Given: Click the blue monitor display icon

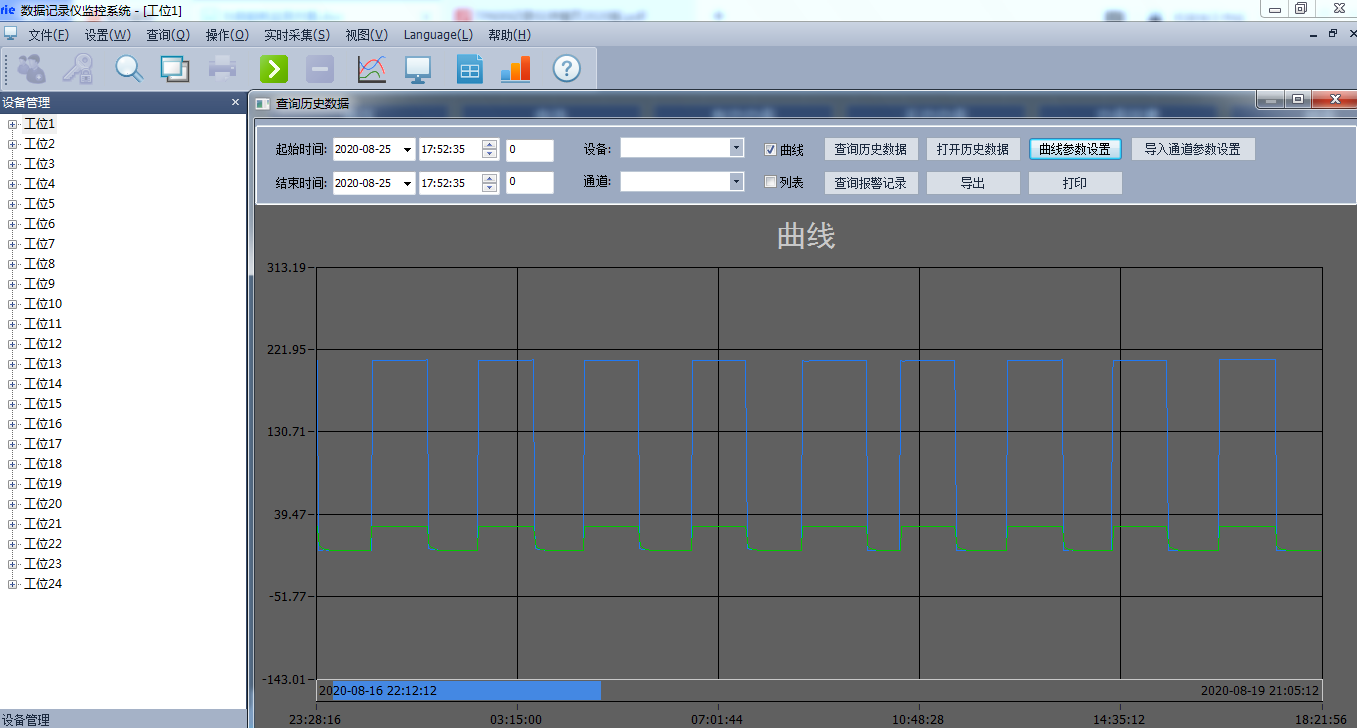Looking at the screenshot, I should [x=417, y=68].
